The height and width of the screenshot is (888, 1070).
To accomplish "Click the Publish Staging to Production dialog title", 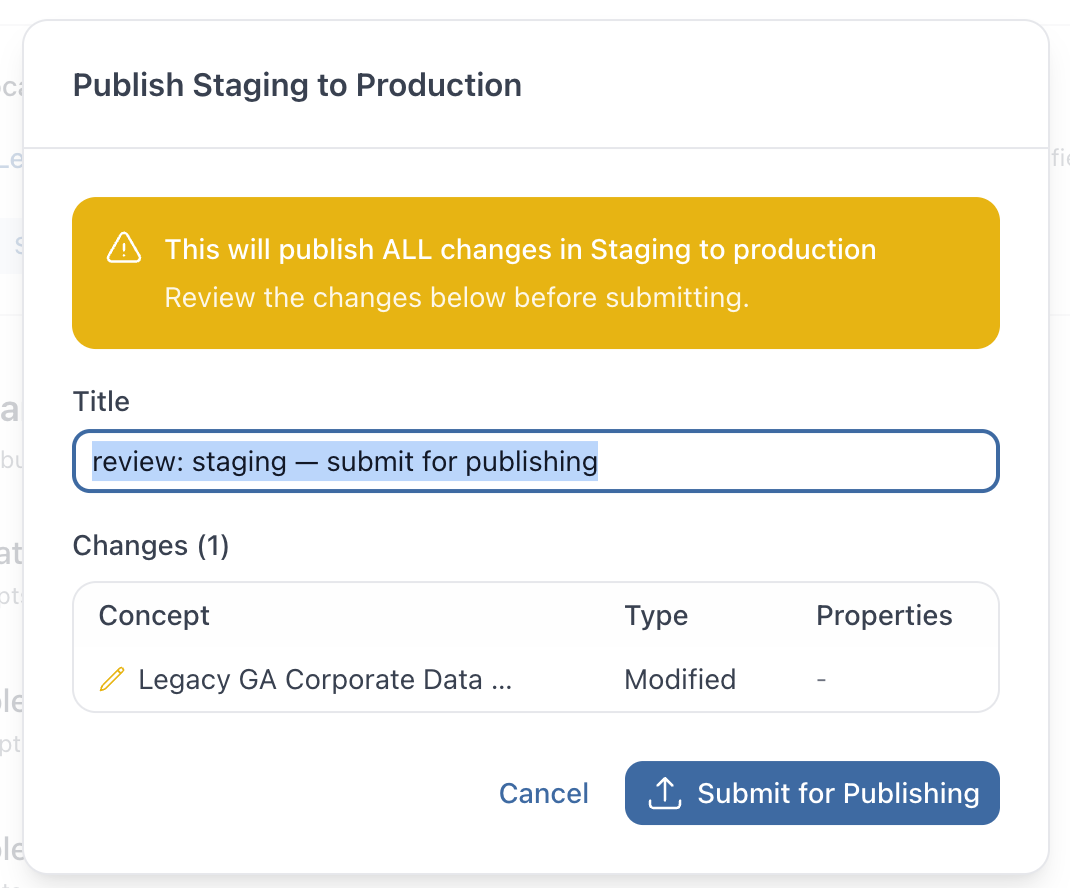I will tap(296, 85).
